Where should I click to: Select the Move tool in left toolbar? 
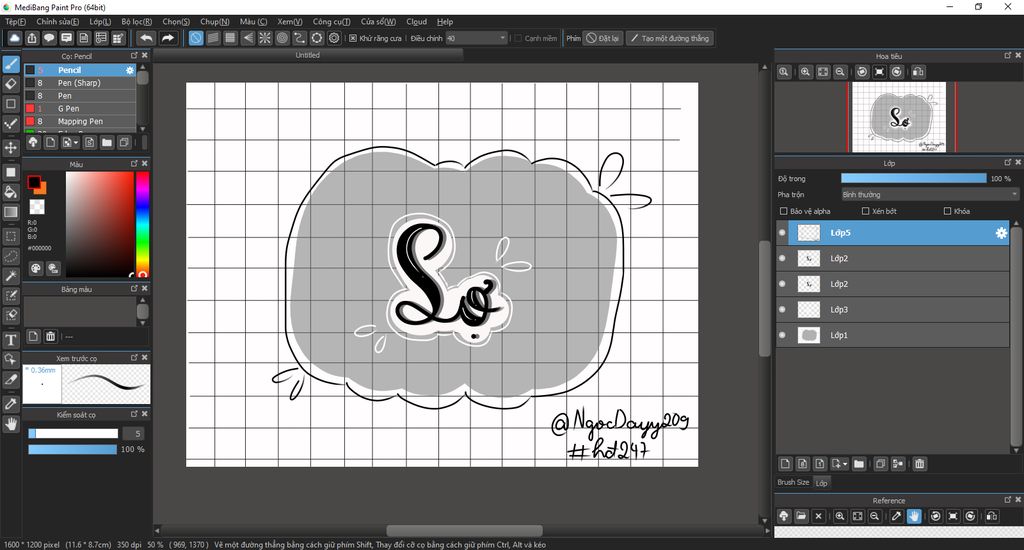pos(10,148)
